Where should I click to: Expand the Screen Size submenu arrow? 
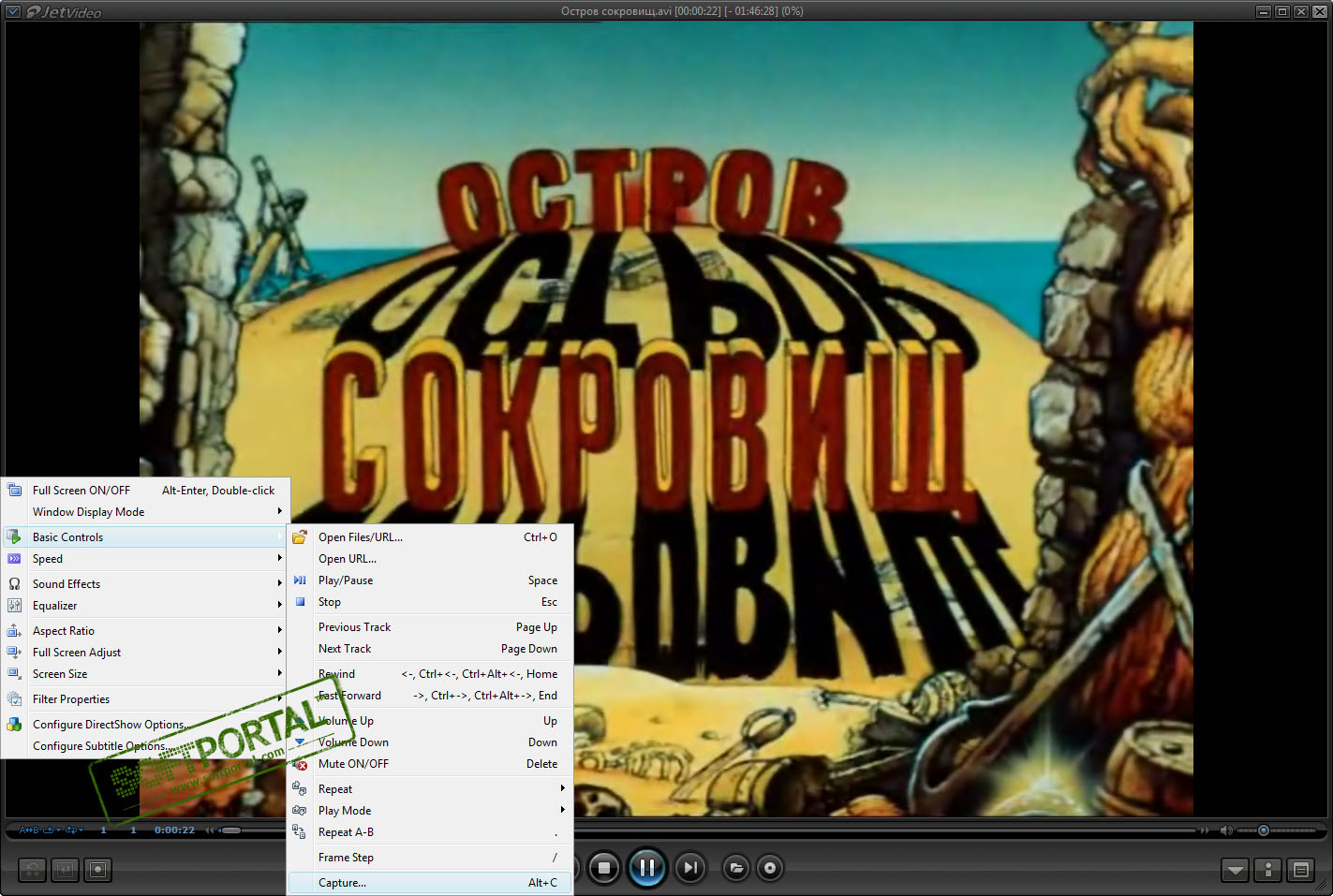[279, 673]
